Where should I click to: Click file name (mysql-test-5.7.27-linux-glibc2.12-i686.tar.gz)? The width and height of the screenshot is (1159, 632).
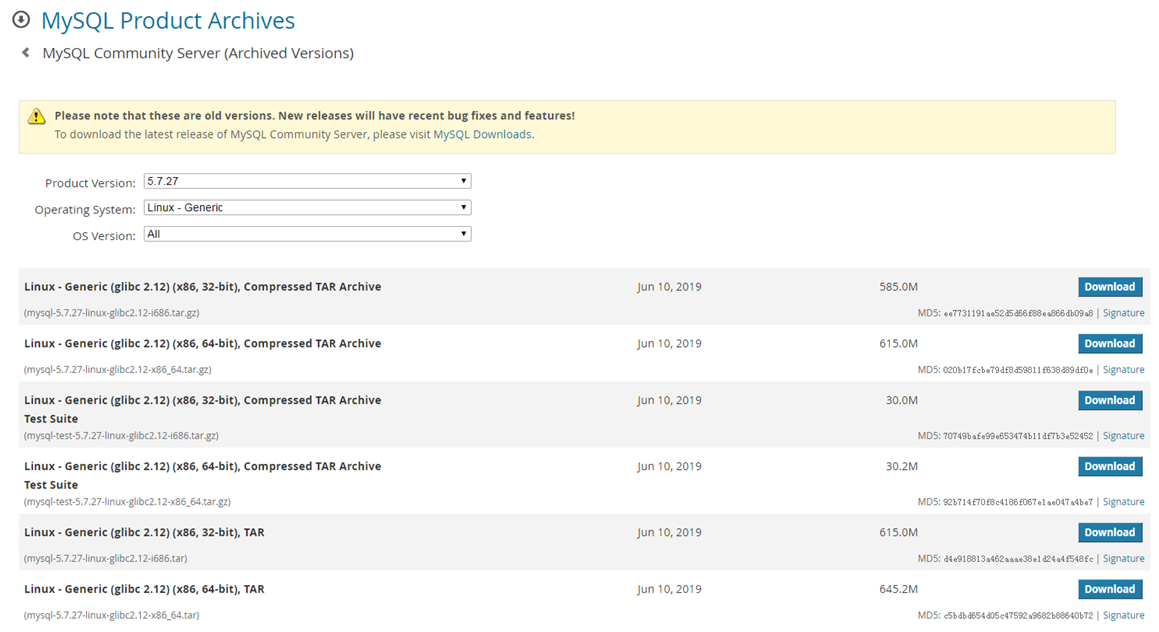pos(121,435)
